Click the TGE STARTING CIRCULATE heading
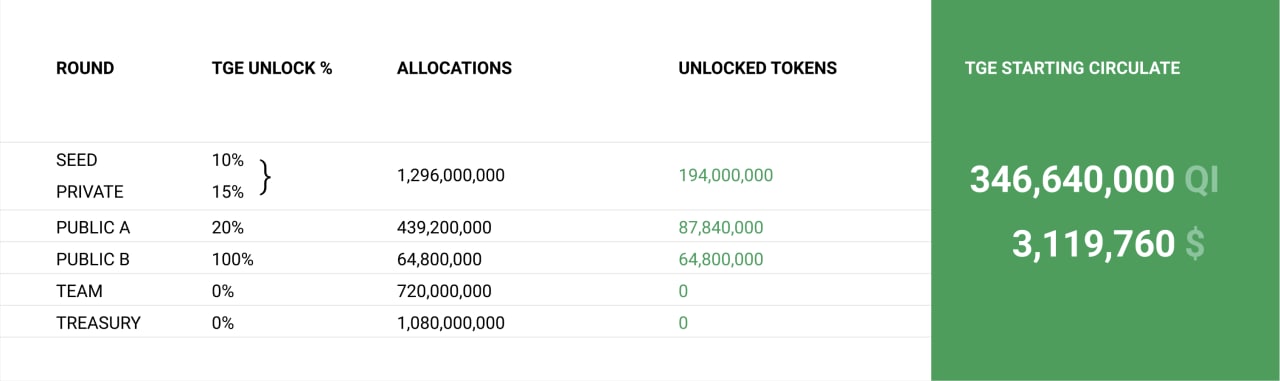The width and height of the screenshot is (1280, 381). click(1072, 69)
